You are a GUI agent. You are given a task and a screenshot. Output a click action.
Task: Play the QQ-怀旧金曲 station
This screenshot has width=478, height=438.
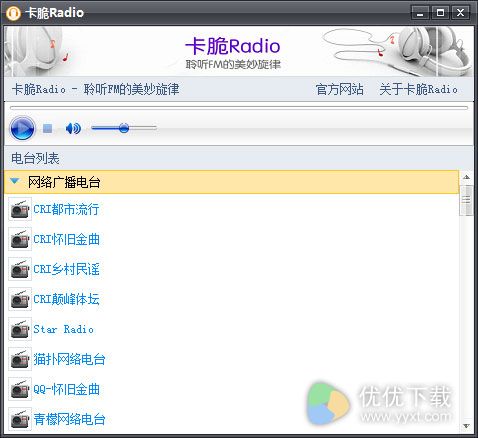click(x=66, y=389)
